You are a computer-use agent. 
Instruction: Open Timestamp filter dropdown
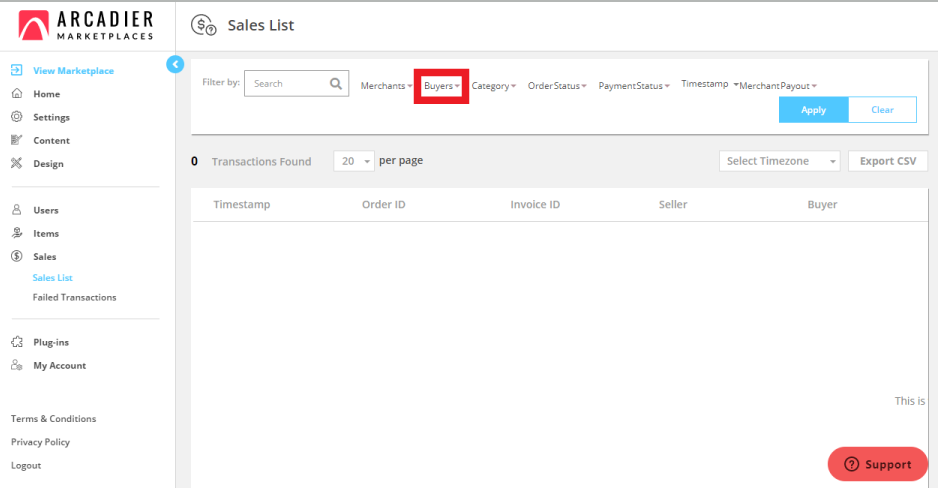(x=709, y=84)
